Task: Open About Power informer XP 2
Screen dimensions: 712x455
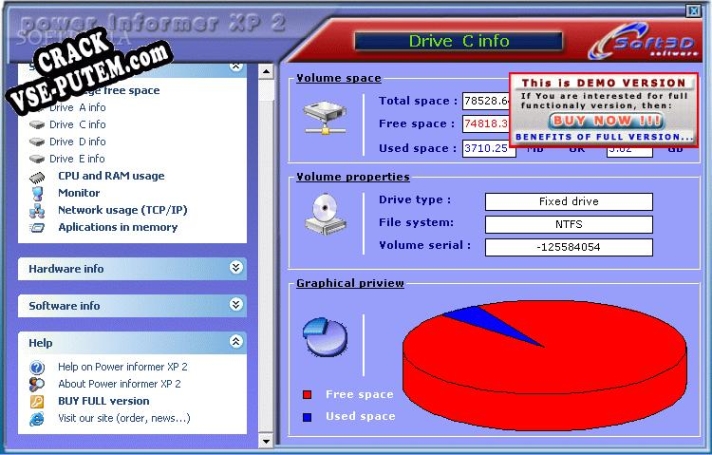Action: (119, 384)
